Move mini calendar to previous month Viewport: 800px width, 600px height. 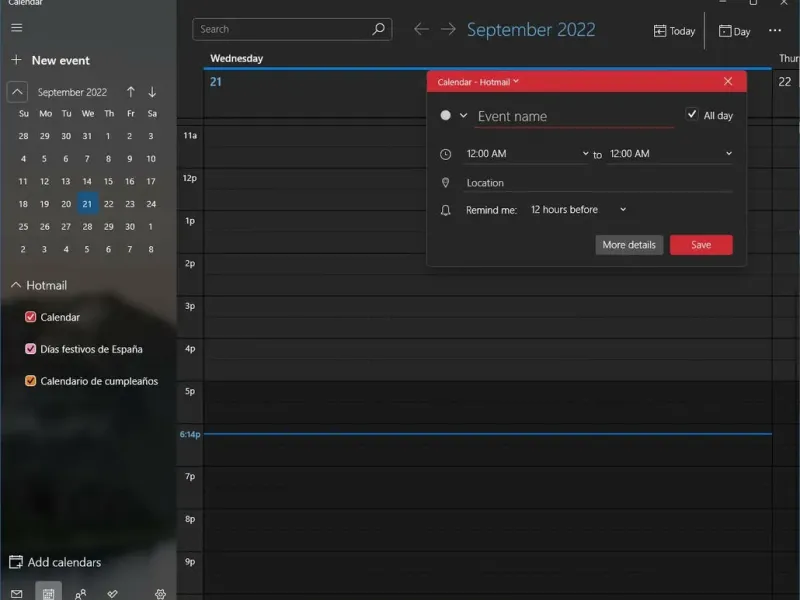point(131,92)
